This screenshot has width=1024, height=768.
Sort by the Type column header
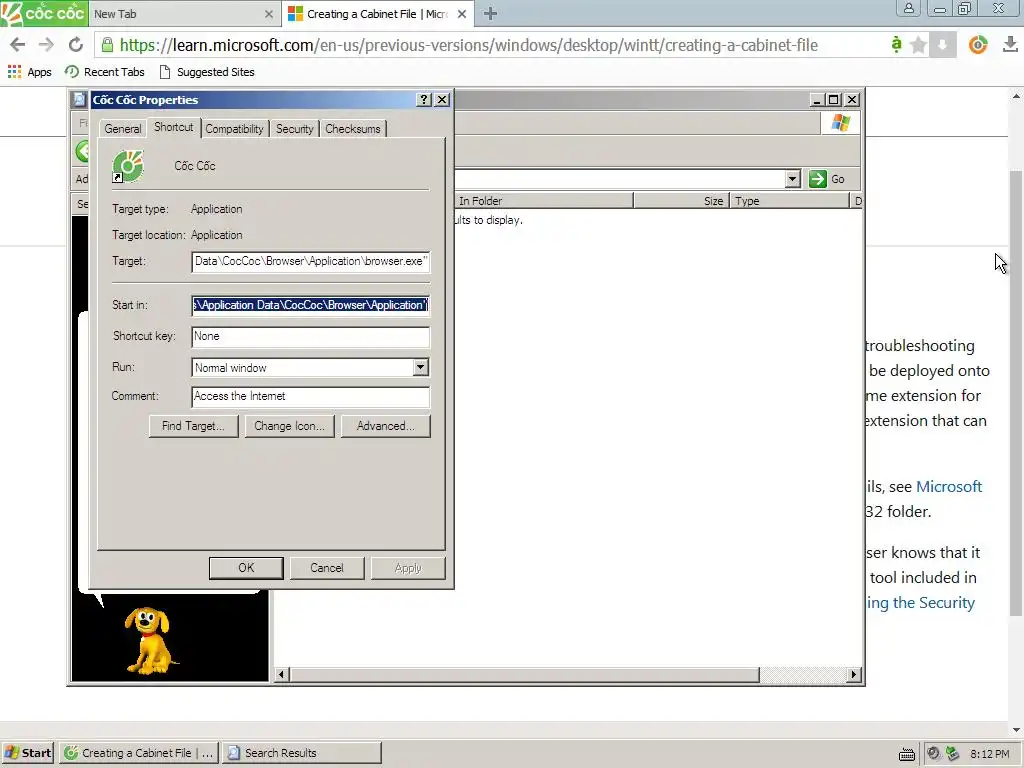pos(790,200)
